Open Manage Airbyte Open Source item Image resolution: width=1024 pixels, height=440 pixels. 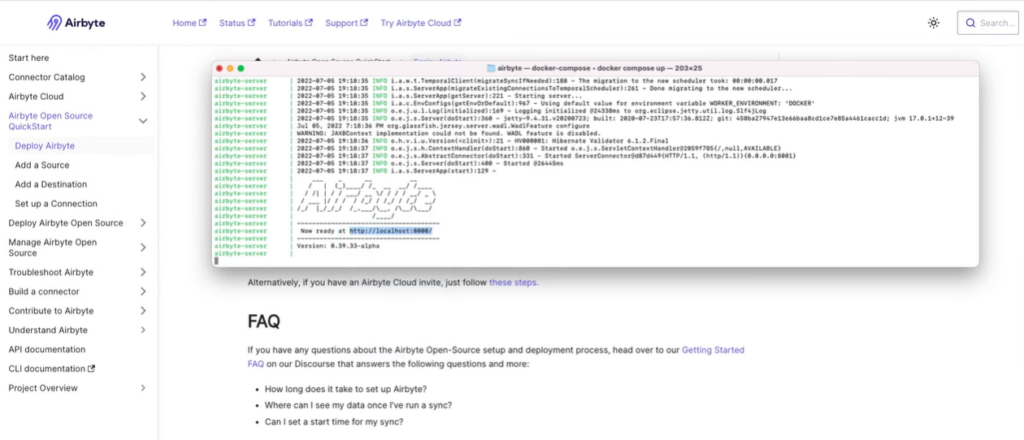(52, 247)
